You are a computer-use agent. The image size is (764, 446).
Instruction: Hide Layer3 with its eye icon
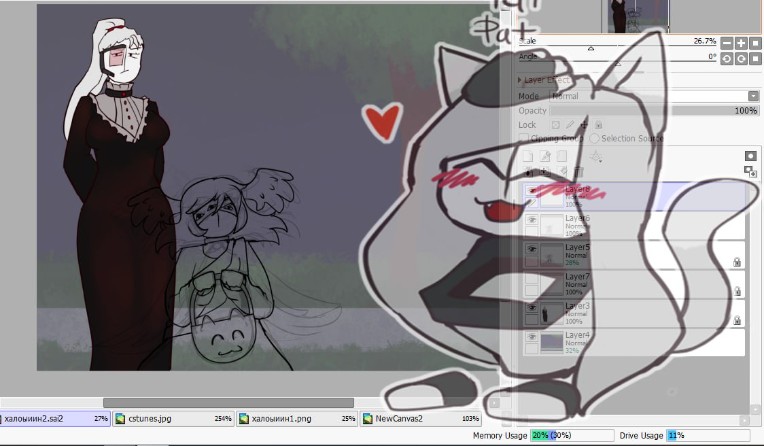click(x=532, y=308)
